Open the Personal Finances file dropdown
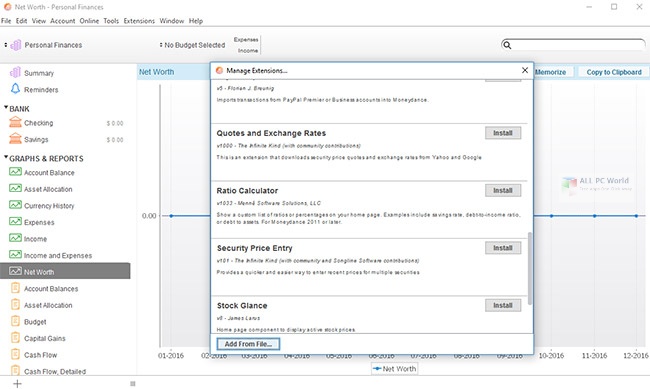 tap(6, 45)
